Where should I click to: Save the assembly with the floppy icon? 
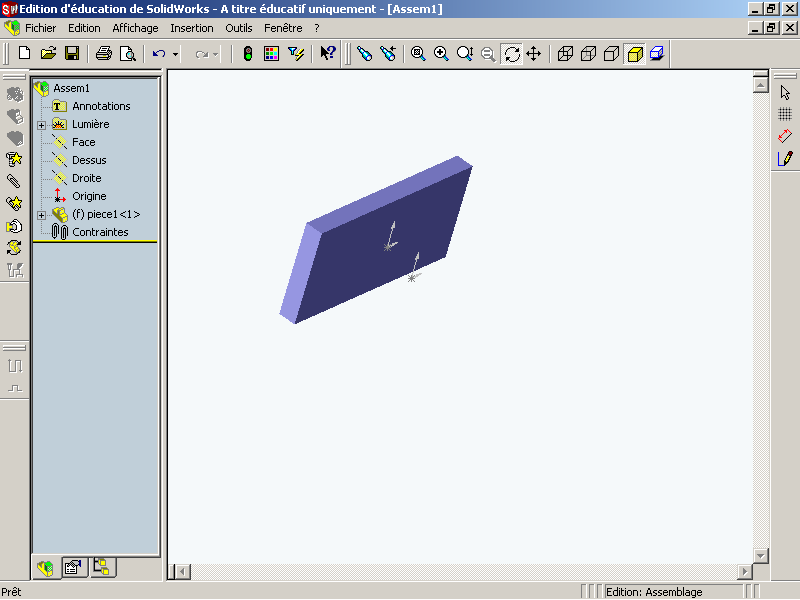pos(71,53)
